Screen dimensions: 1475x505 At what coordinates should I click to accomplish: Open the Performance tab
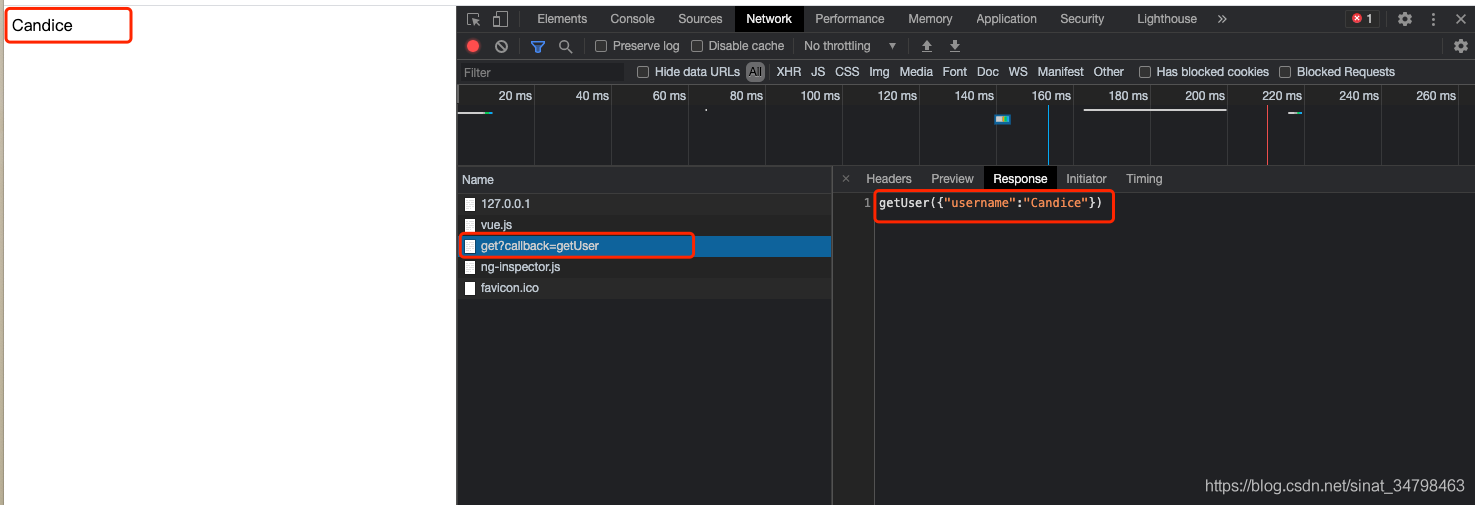[x=850, y=19]
